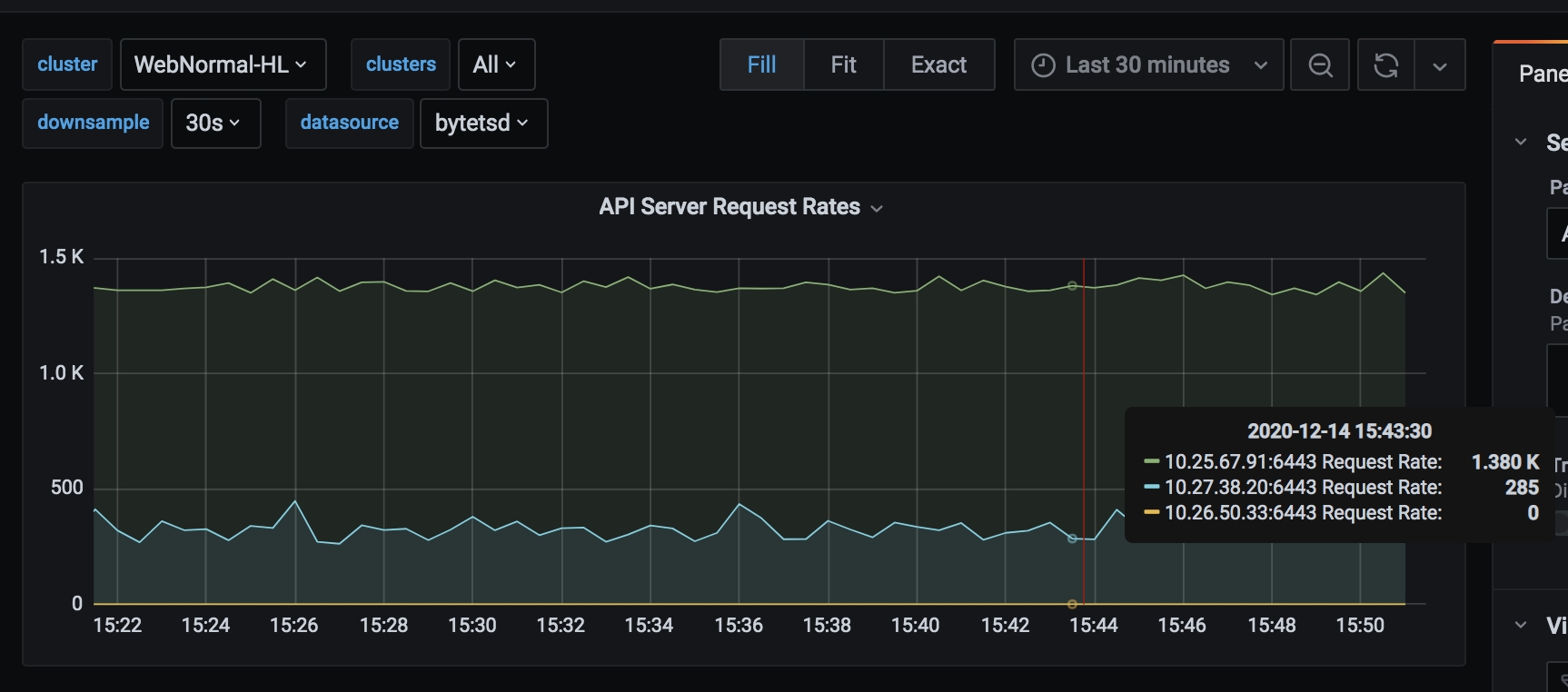The width and height of the screenshot is (1568, 692).
Task: Click the cluster variable label
Action: tap(67, 64)
